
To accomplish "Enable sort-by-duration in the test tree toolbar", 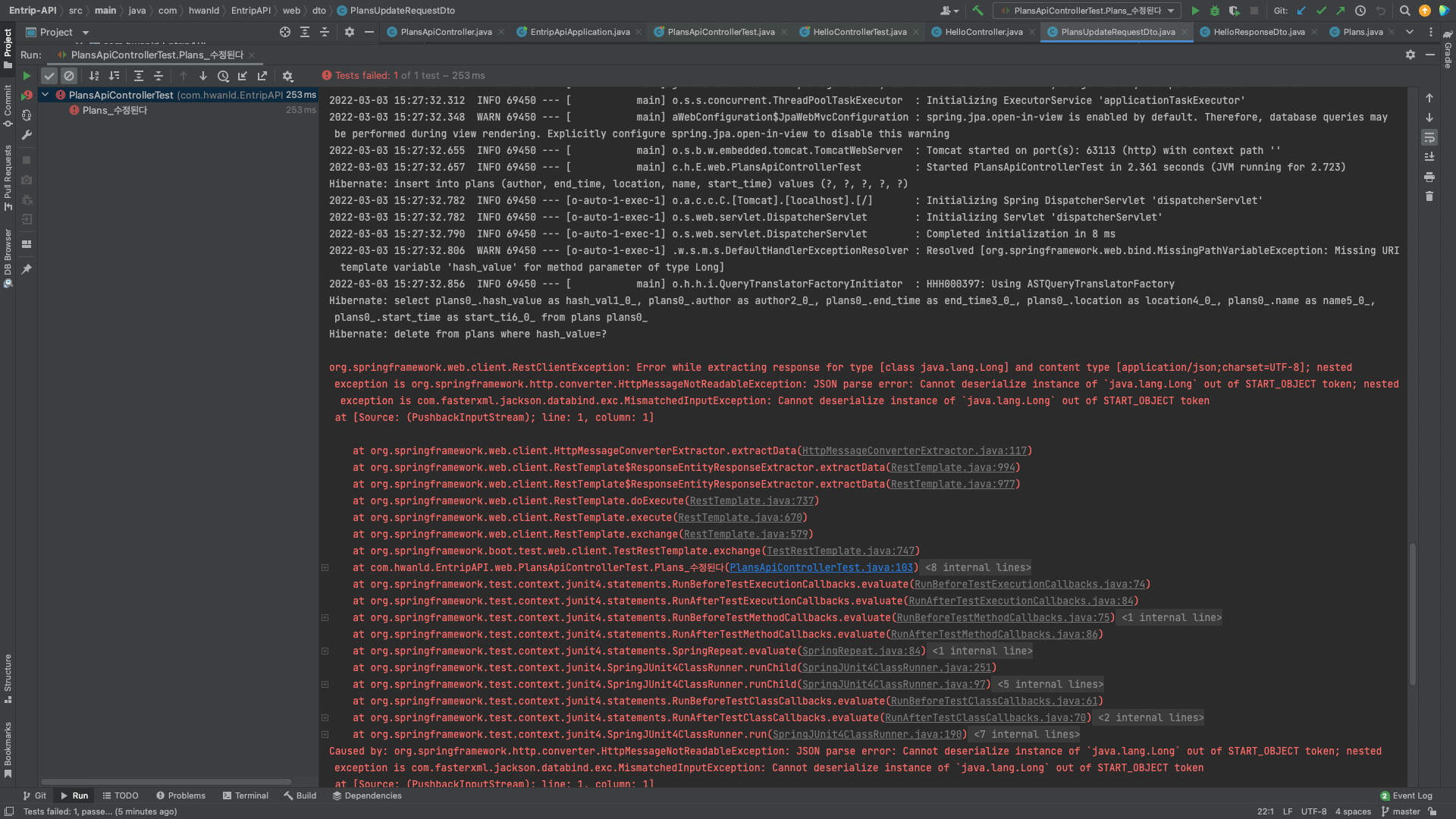I will tap(114, 76).
